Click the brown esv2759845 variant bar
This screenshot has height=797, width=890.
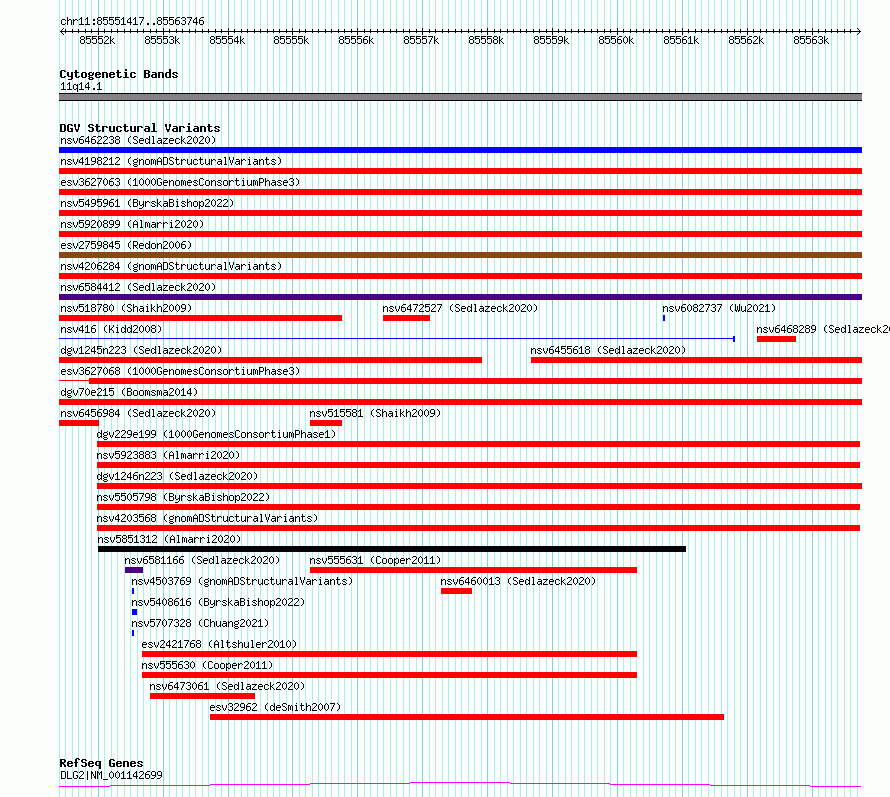(460, 255)
